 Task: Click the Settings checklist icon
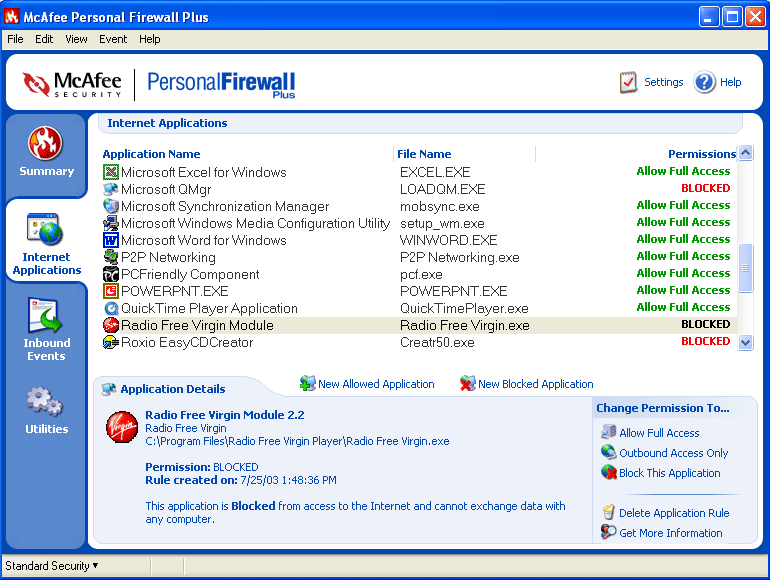[628, 82]
